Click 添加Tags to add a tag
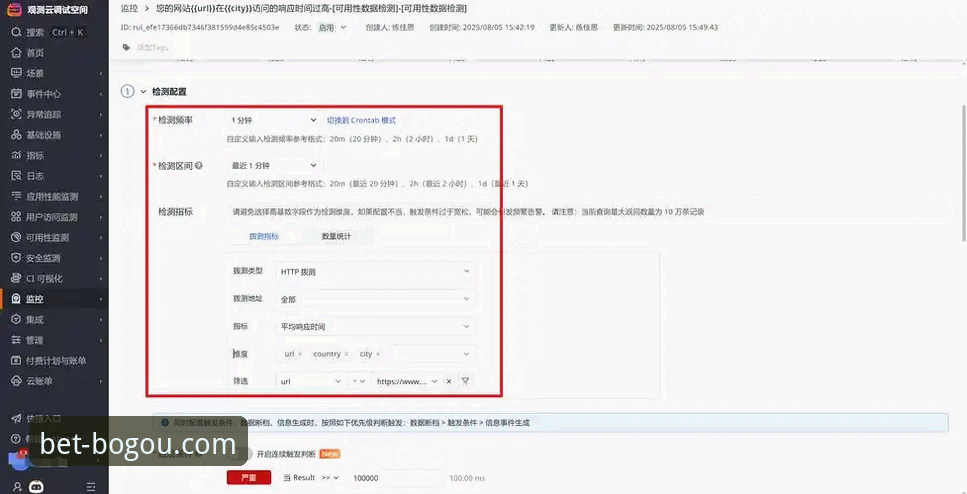Viewport: 967px width, 494px height. tap(152, 47)
